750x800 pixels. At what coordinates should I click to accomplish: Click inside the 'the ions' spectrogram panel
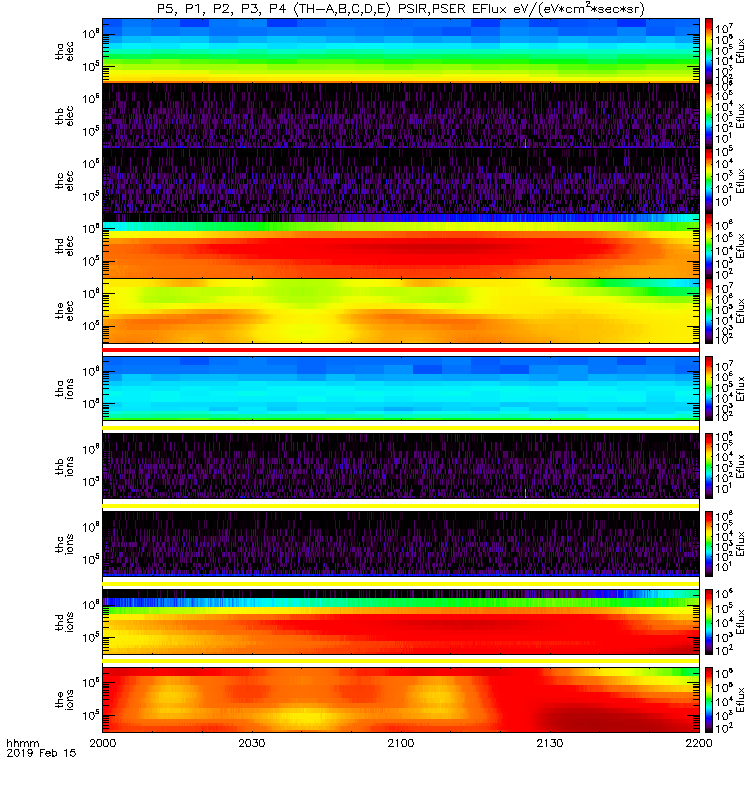(x=401, y=699)
